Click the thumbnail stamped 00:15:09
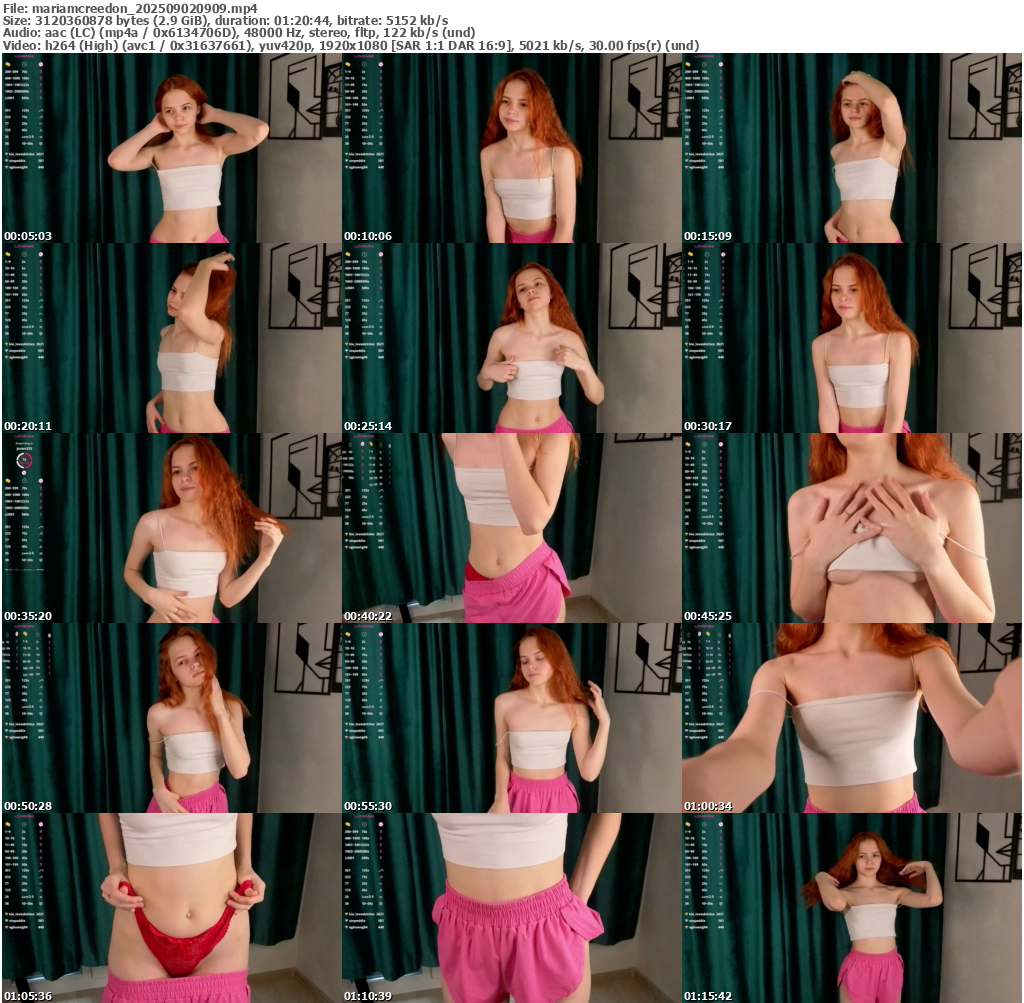 [x=851, y=148]
